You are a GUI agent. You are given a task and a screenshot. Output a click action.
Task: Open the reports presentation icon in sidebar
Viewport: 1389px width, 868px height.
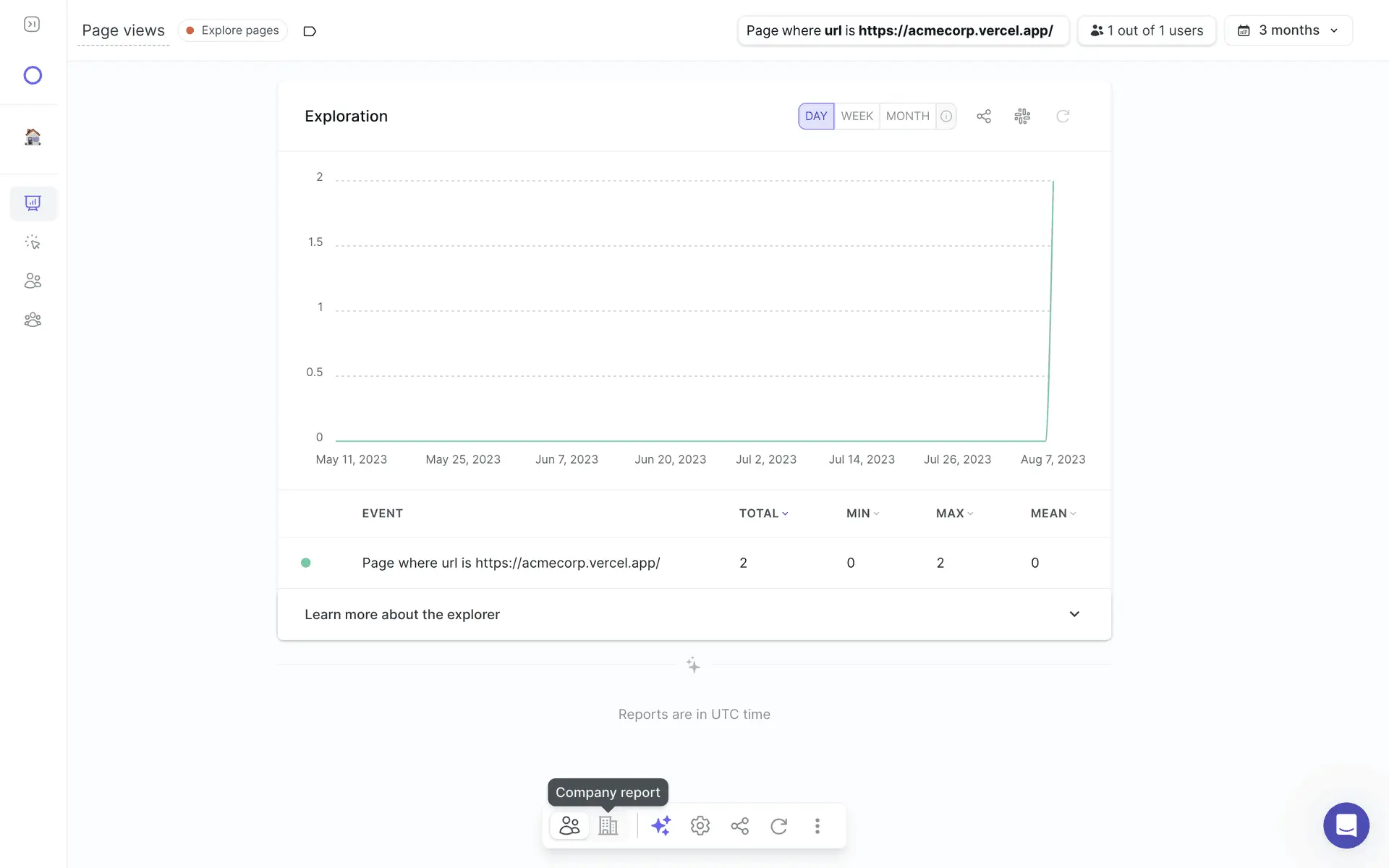coord(33,203)
